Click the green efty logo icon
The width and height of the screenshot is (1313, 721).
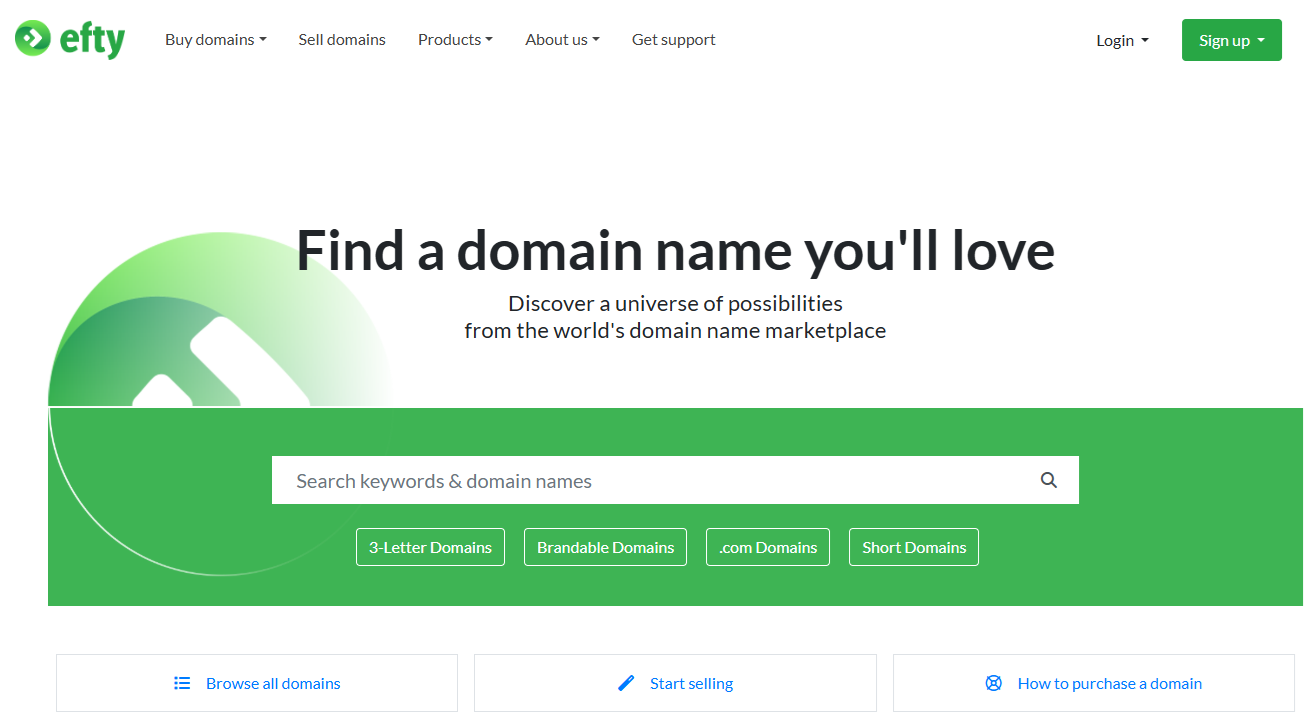32,39
